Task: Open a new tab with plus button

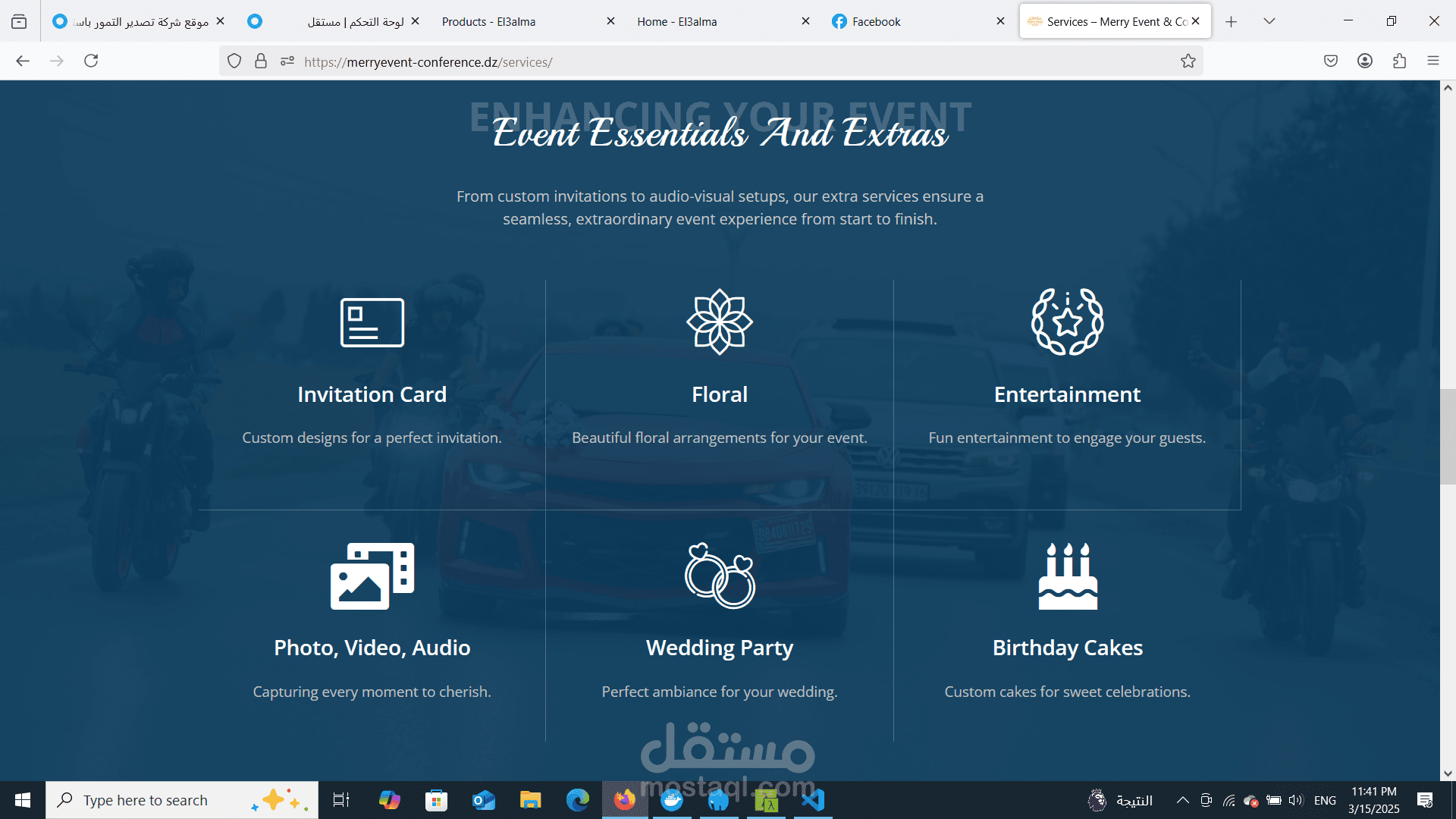Action: 1231,21
